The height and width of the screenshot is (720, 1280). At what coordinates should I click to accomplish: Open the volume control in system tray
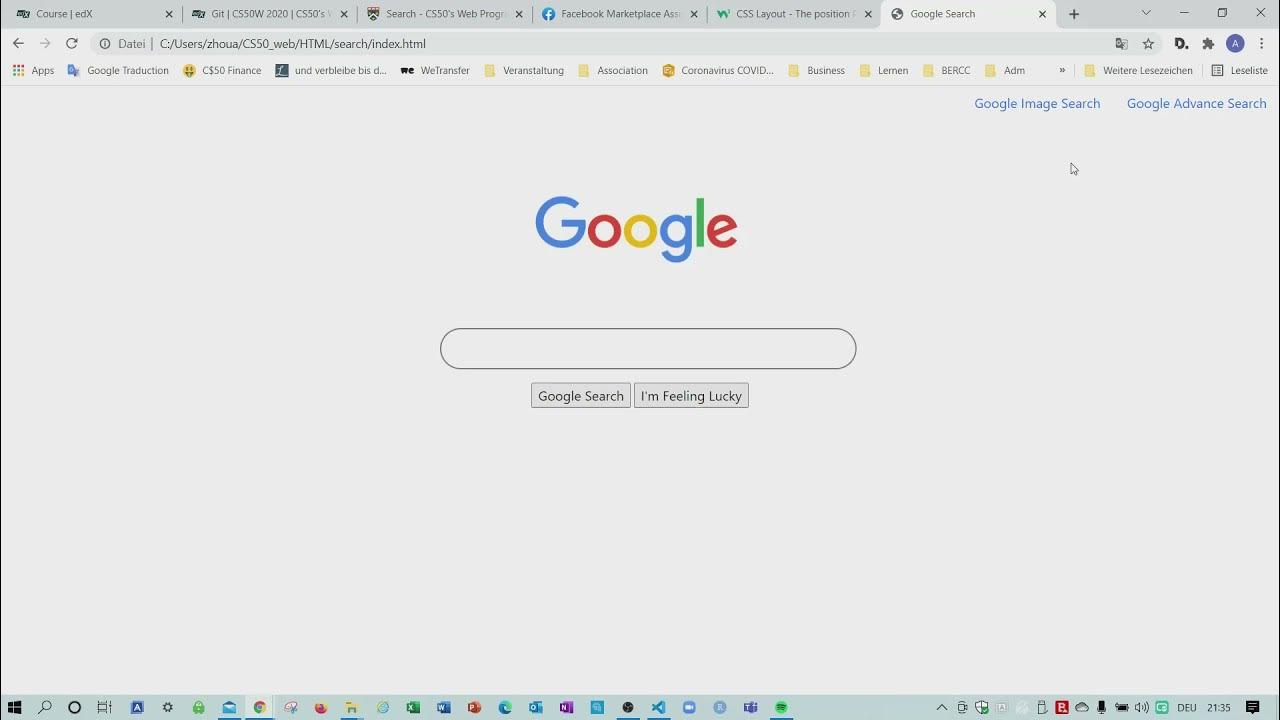(1142, 707)
